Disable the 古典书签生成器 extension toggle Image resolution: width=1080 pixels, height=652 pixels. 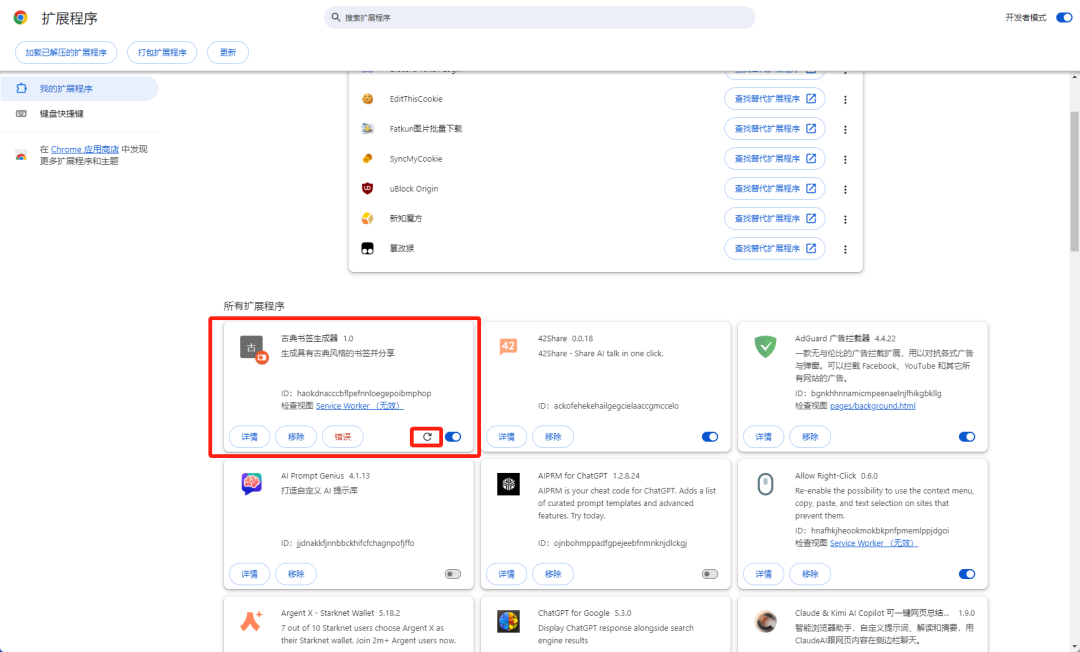pyautogui.click(x=453, y=437)
